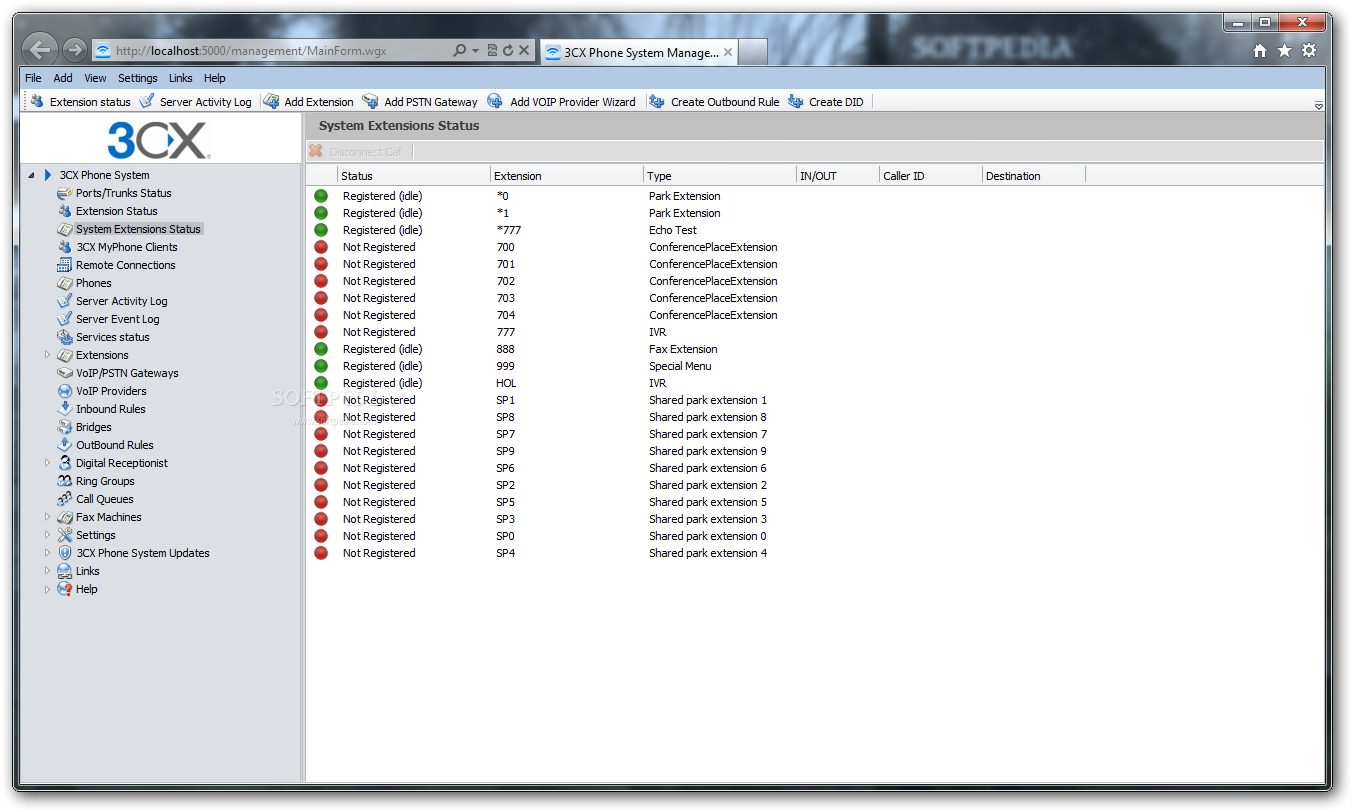Select System Extensions Status node
The height and width of the screenshot is (812, 1353).
138,229
